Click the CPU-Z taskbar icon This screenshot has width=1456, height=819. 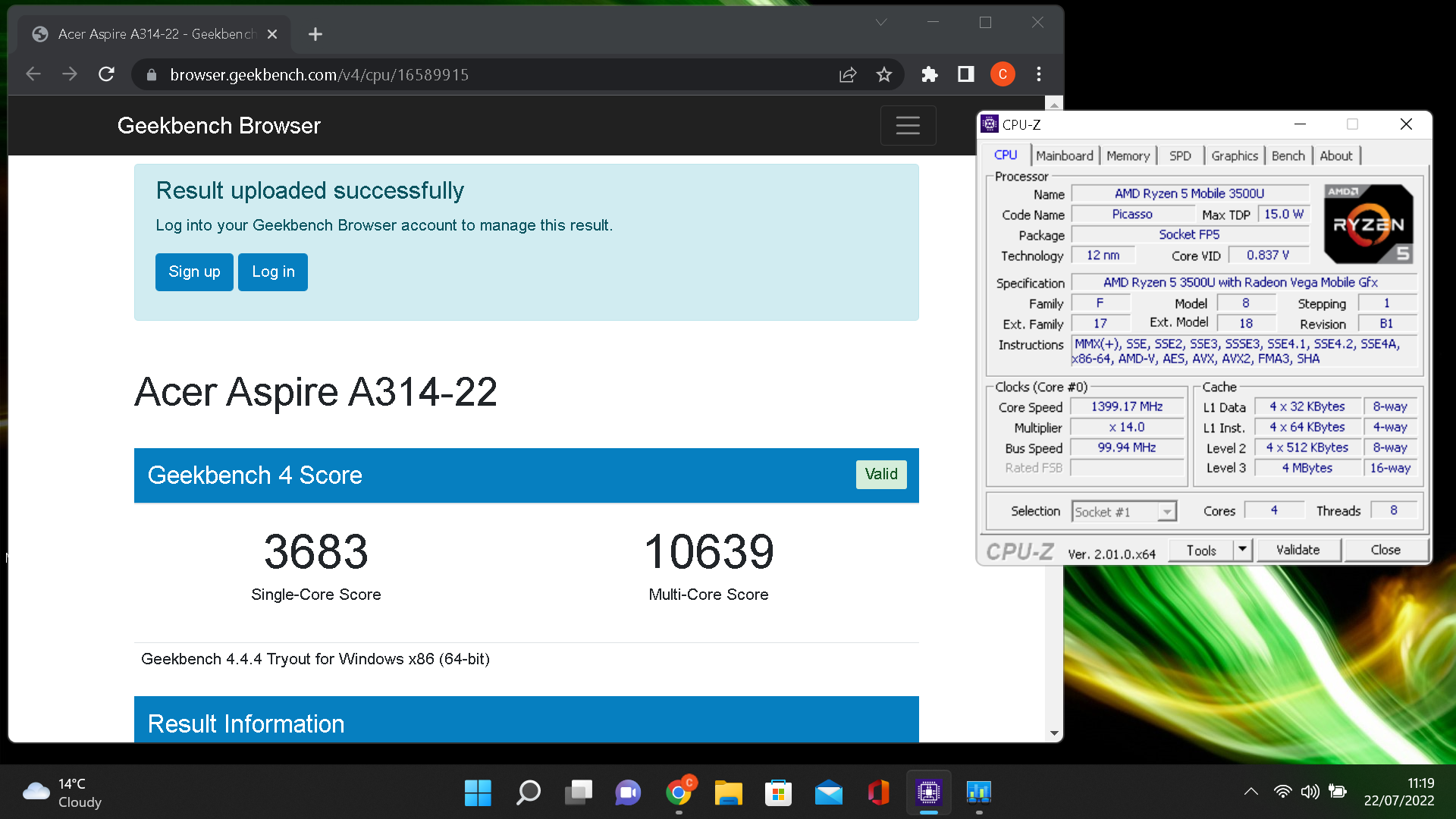tap(929, 793)
